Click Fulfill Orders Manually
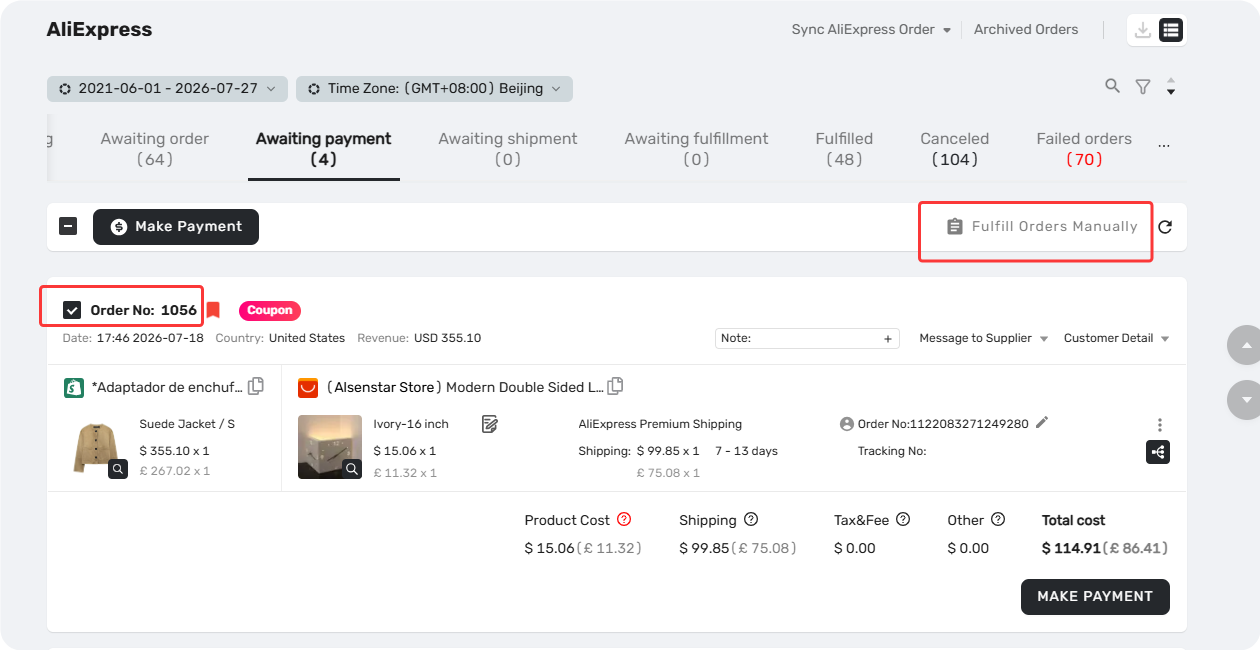1260x650 pixels. pos(1042,227)
